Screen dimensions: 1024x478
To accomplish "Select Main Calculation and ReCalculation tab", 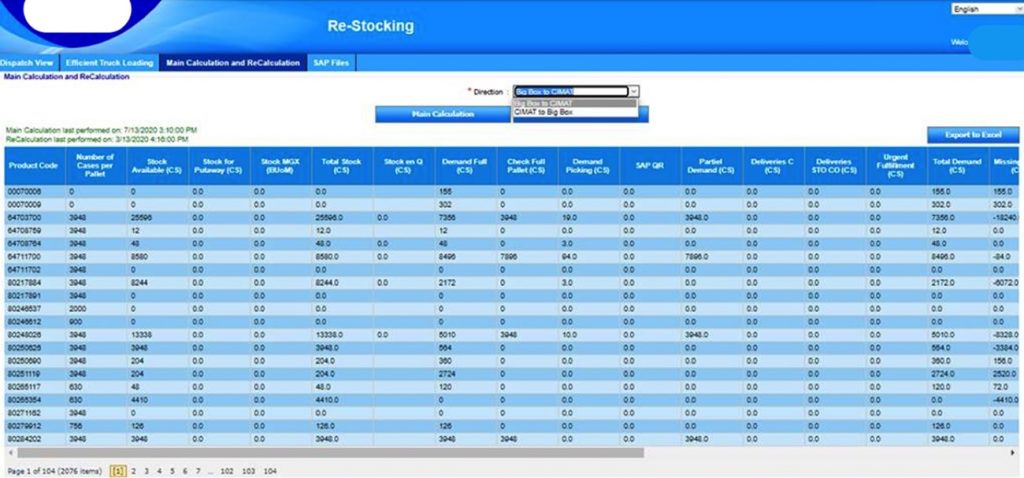I will pos(232,63).
